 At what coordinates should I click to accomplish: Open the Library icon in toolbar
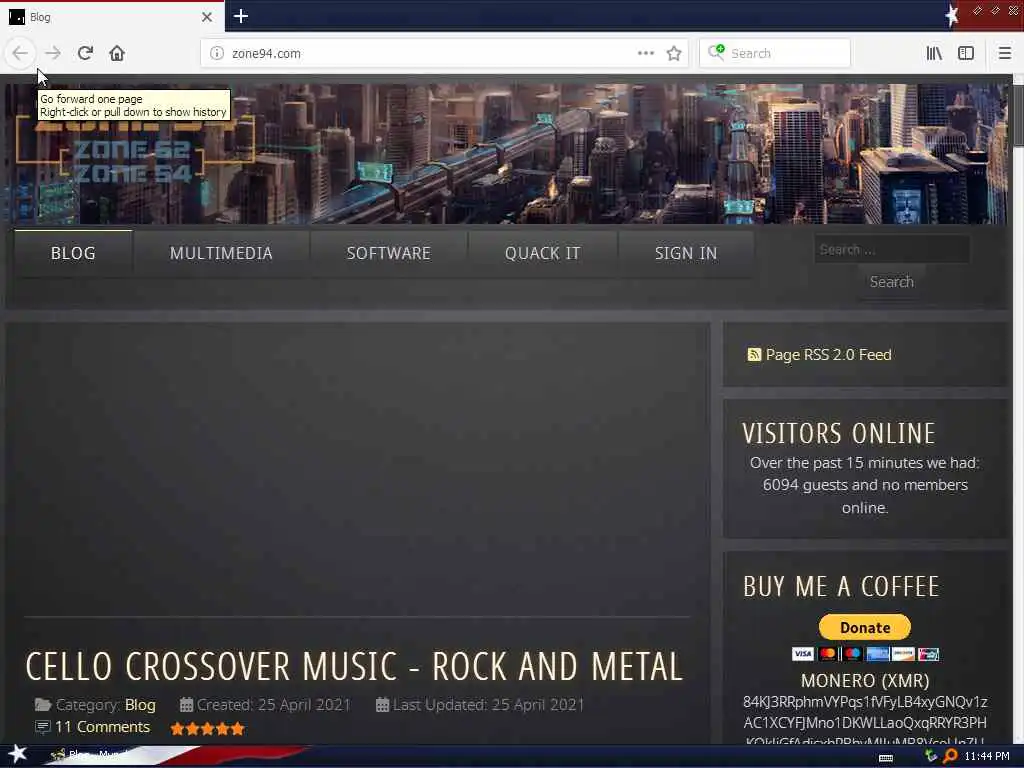934,53
